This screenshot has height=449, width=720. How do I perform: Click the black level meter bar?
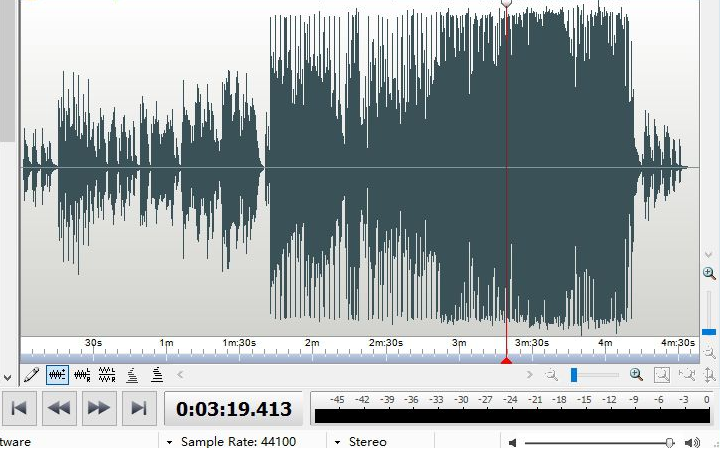coord(512,415)
